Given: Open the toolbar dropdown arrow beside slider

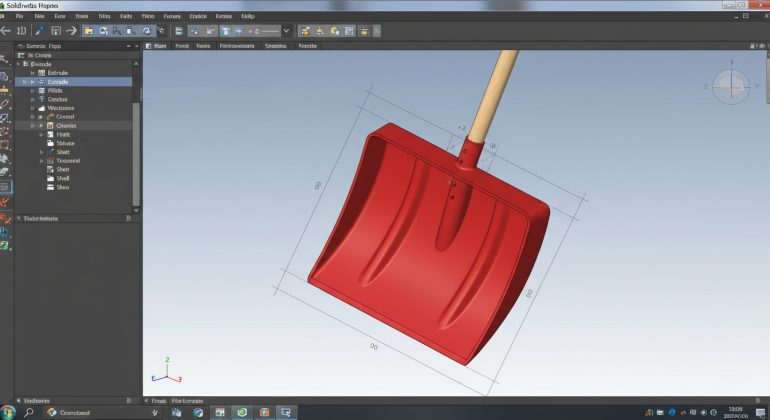Looking at the screenshot, I should point(286,31).
